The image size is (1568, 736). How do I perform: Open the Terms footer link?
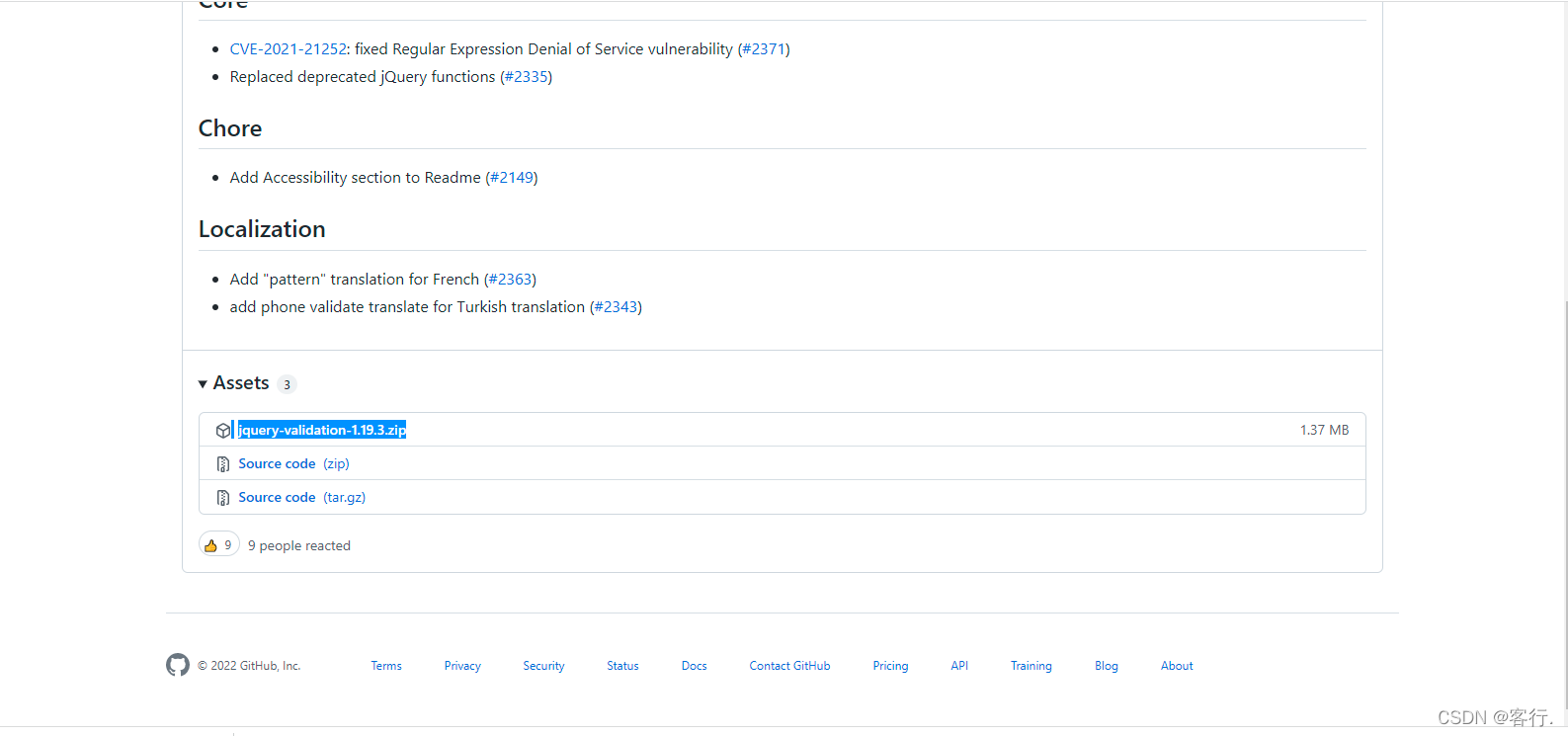point(386,666)
